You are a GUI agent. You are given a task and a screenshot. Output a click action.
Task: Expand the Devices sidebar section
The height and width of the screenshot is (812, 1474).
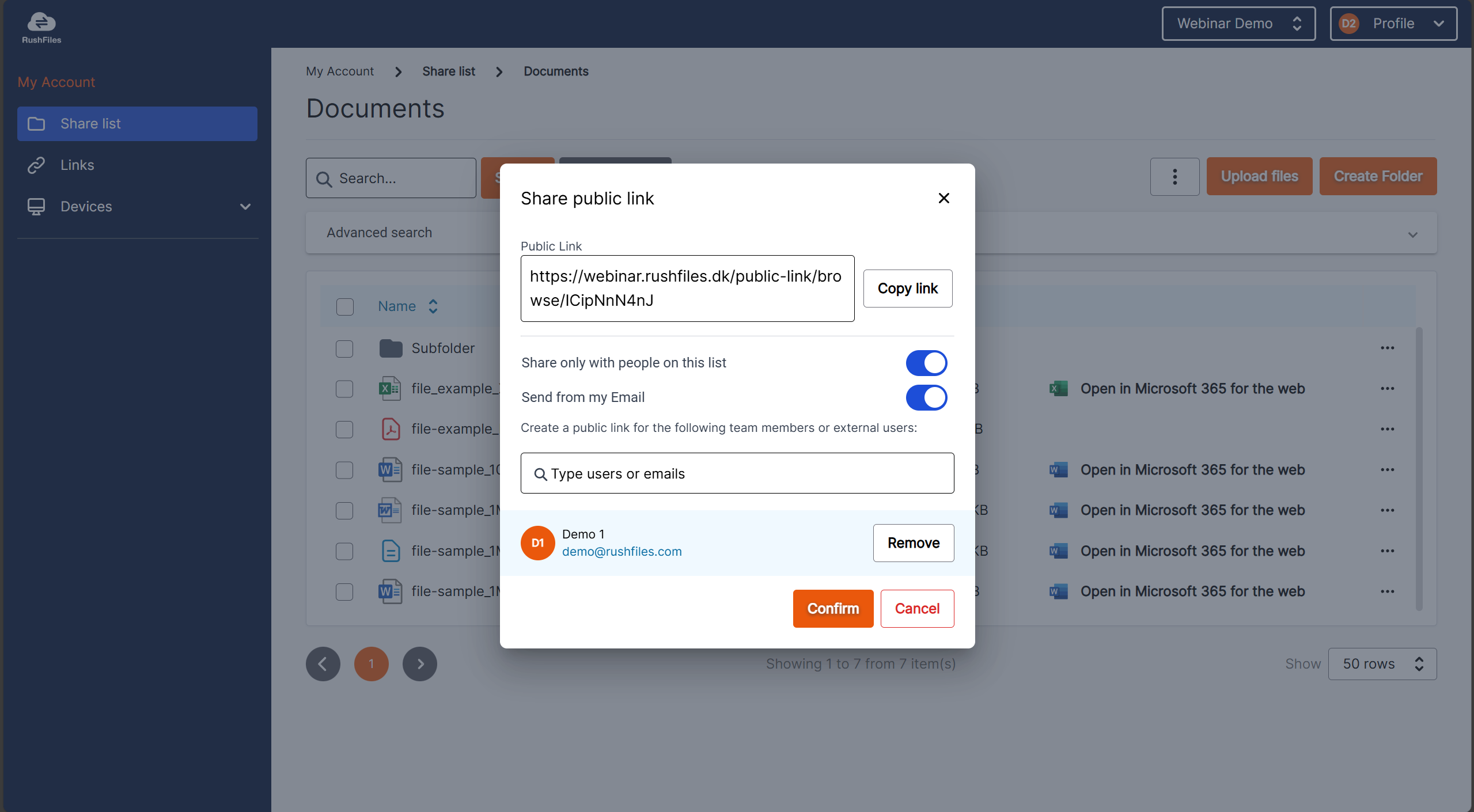click(x=245, y=207)
